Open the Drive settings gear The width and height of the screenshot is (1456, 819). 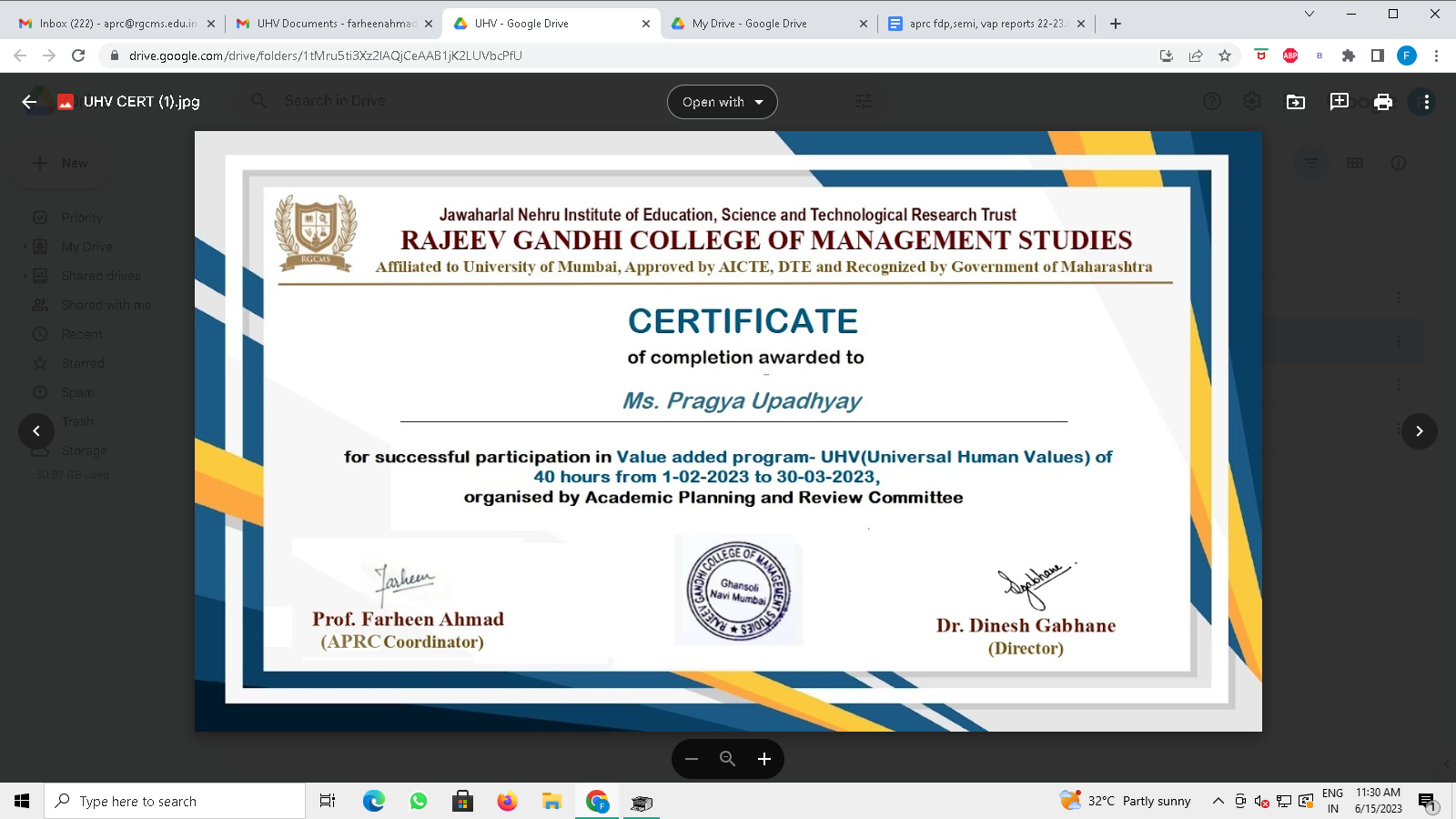click(x=1252, y=101)
